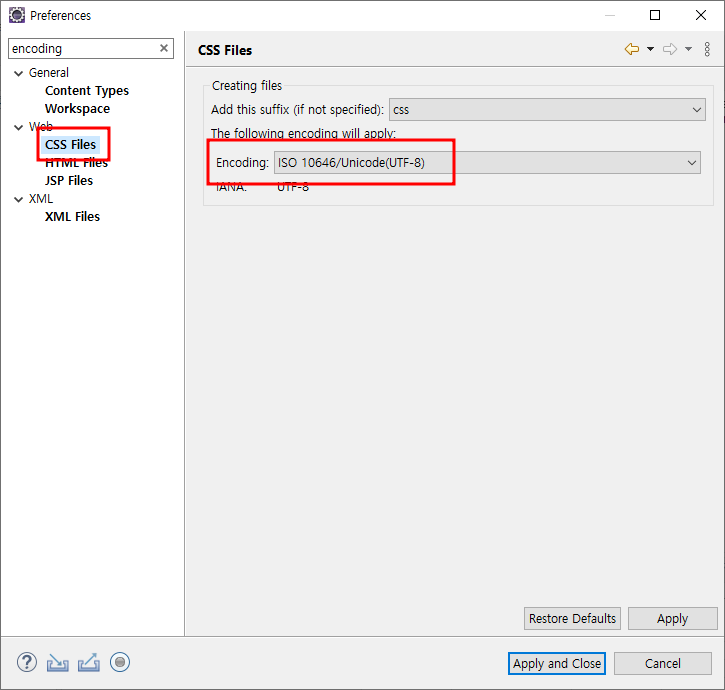
Task: Click the Preferences window app icon
Action: (17, 15)
